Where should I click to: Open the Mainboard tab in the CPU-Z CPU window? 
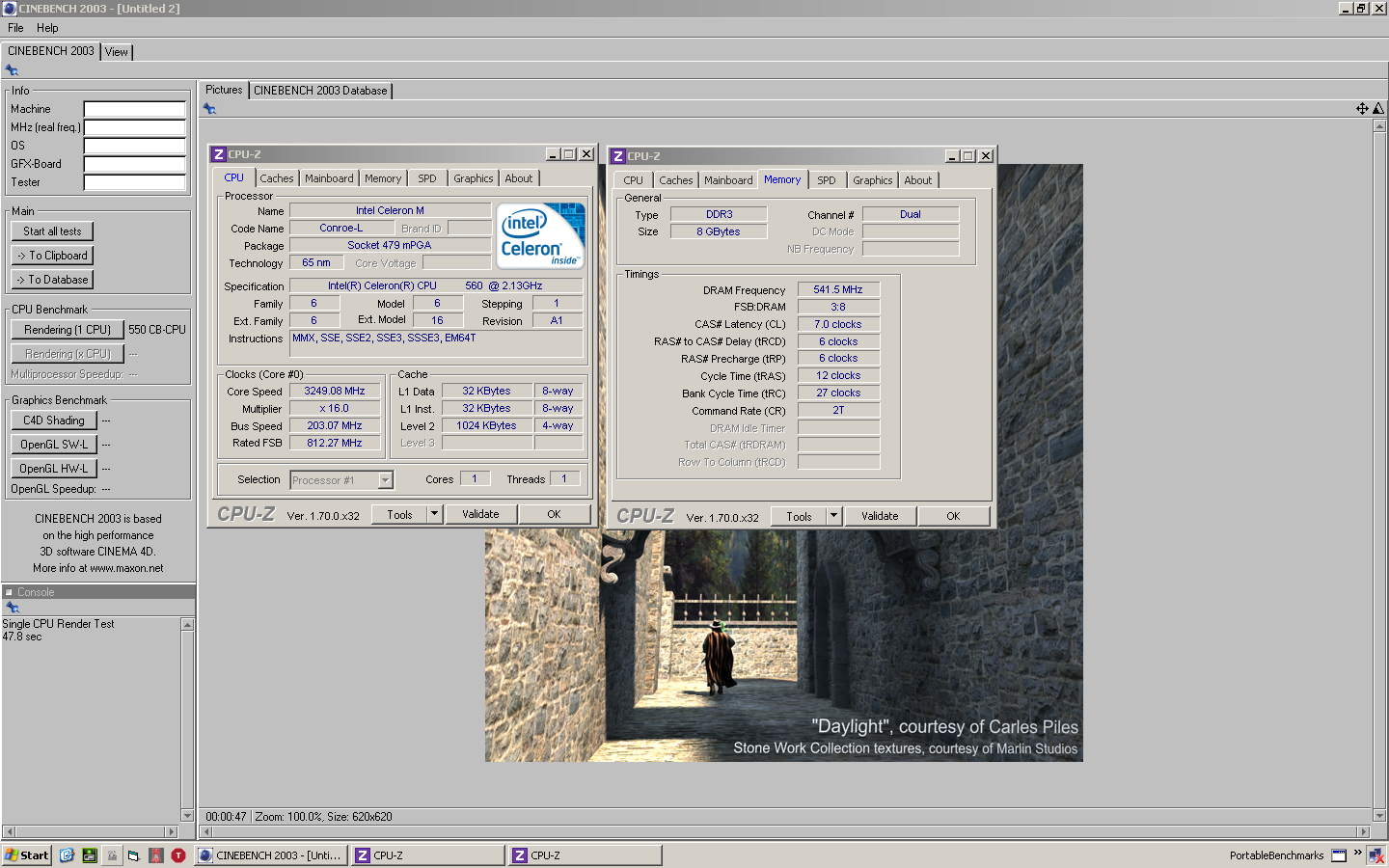coord(329,178)
